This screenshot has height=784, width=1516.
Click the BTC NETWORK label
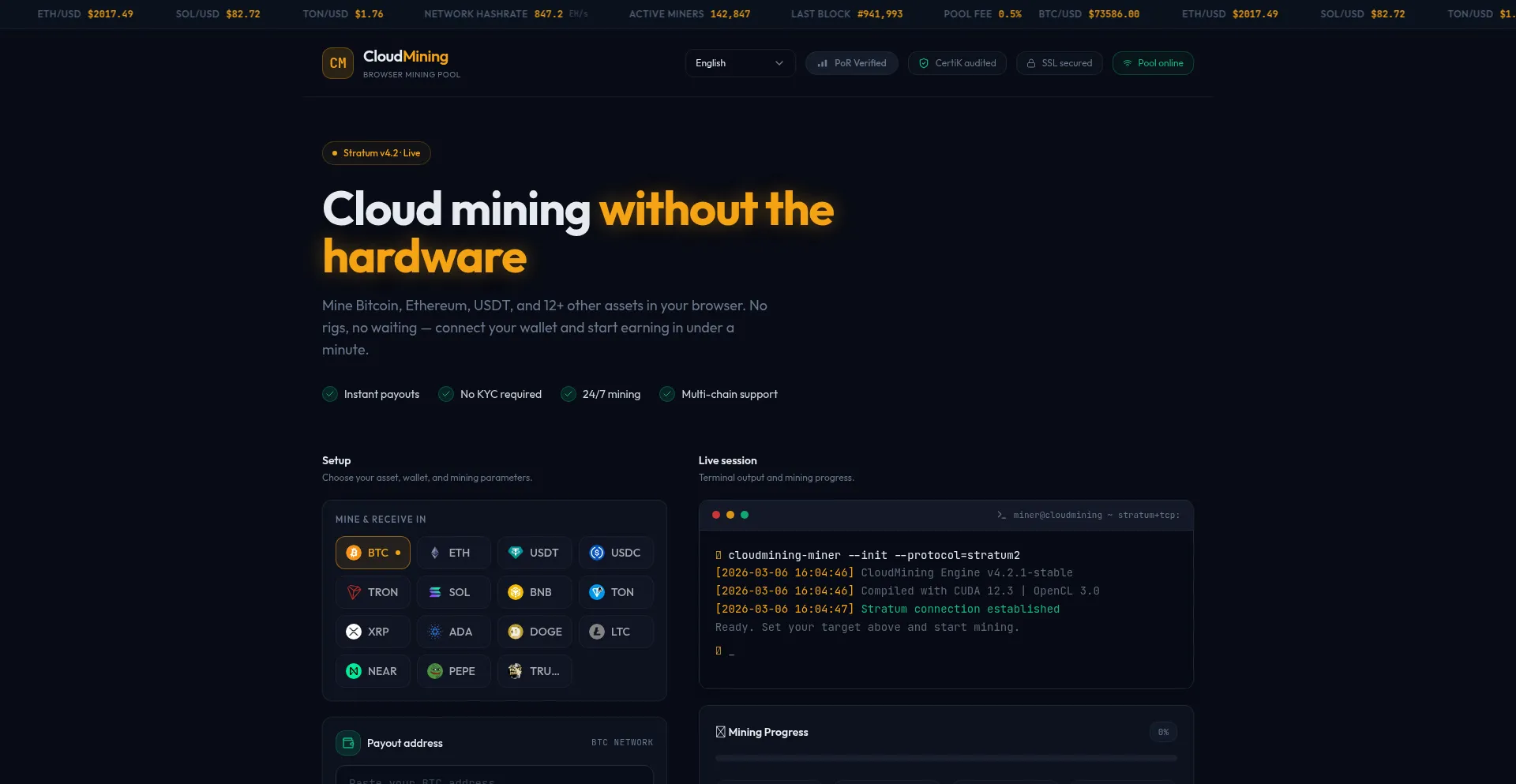[622, 743]
